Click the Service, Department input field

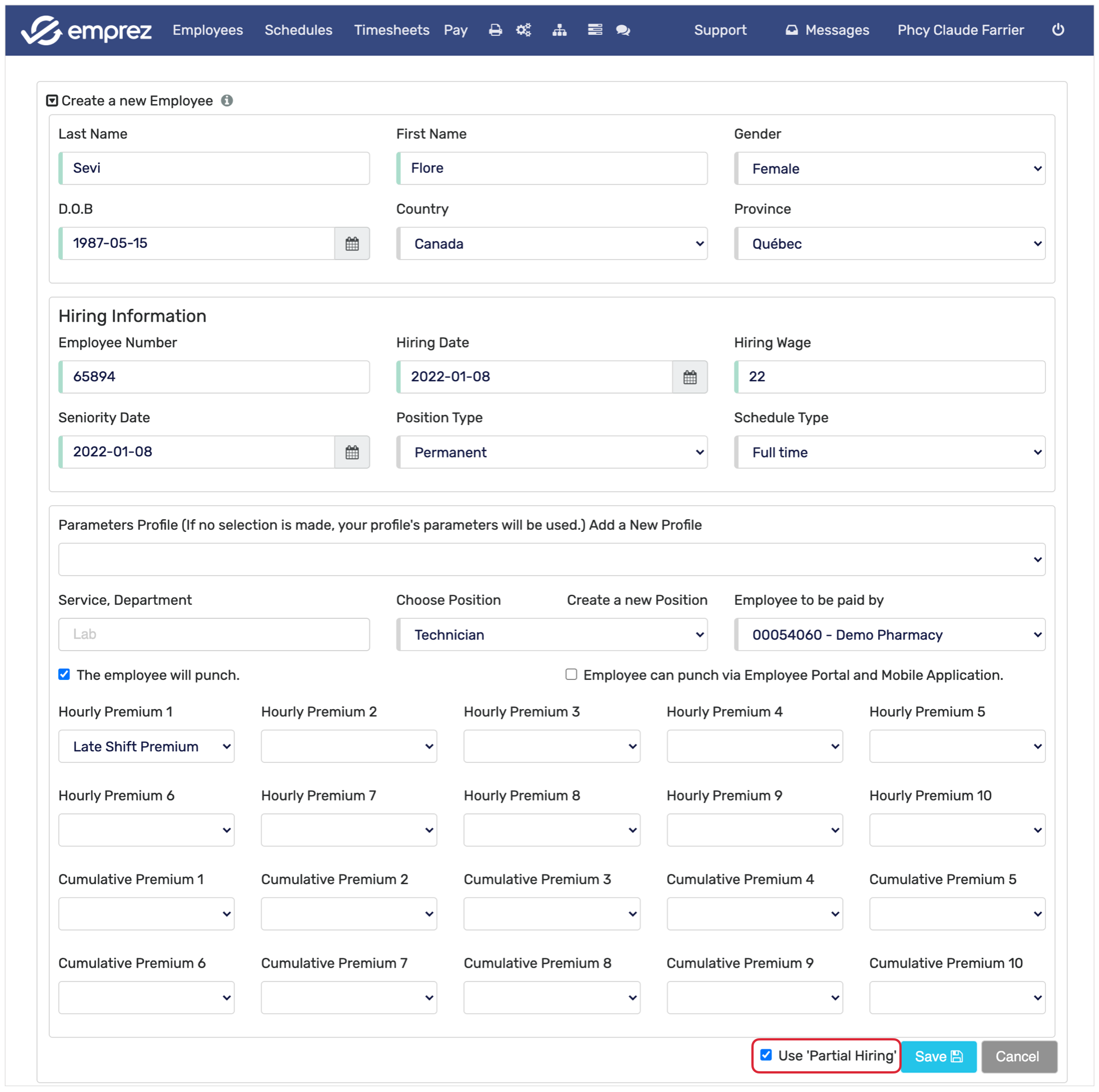(214, 635)
